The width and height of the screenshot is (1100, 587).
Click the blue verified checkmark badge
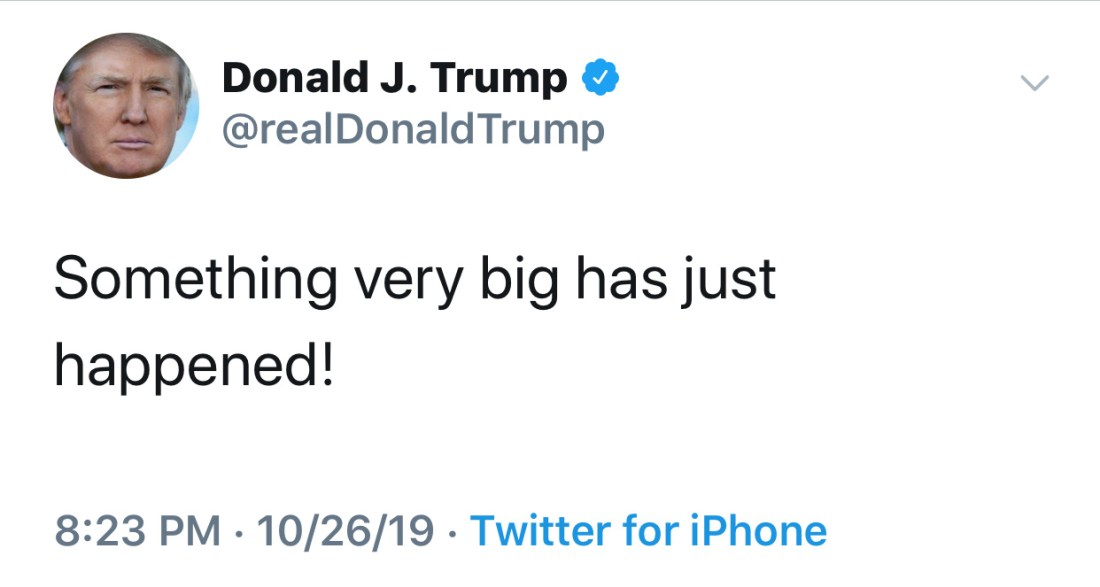(x=601, y=77)
